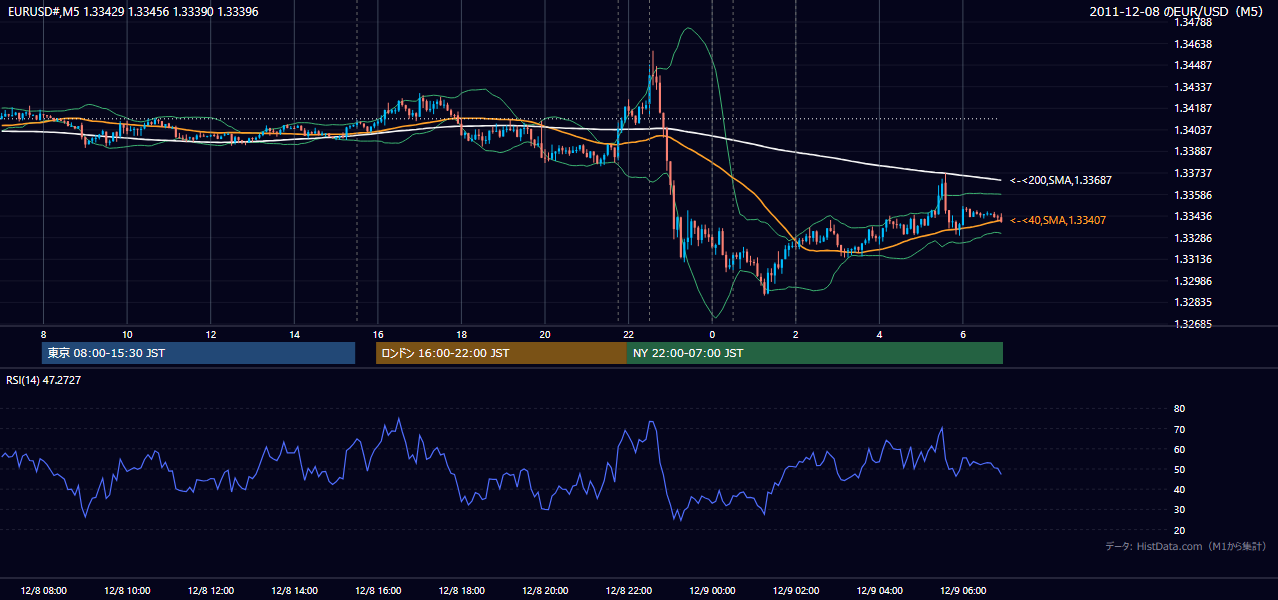Click price axis value 1.32986
Viewport: 1278px width, 600px height.
pyautogui.click(x=1194, y=281)
